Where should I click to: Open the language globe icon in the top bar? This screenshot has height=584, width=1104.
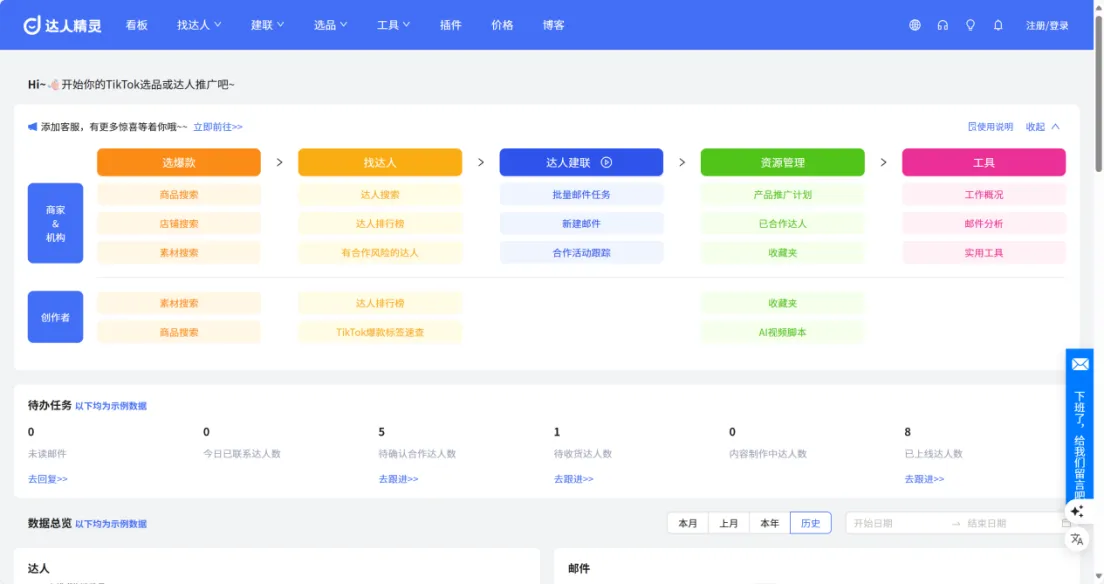tap(914, 25)
